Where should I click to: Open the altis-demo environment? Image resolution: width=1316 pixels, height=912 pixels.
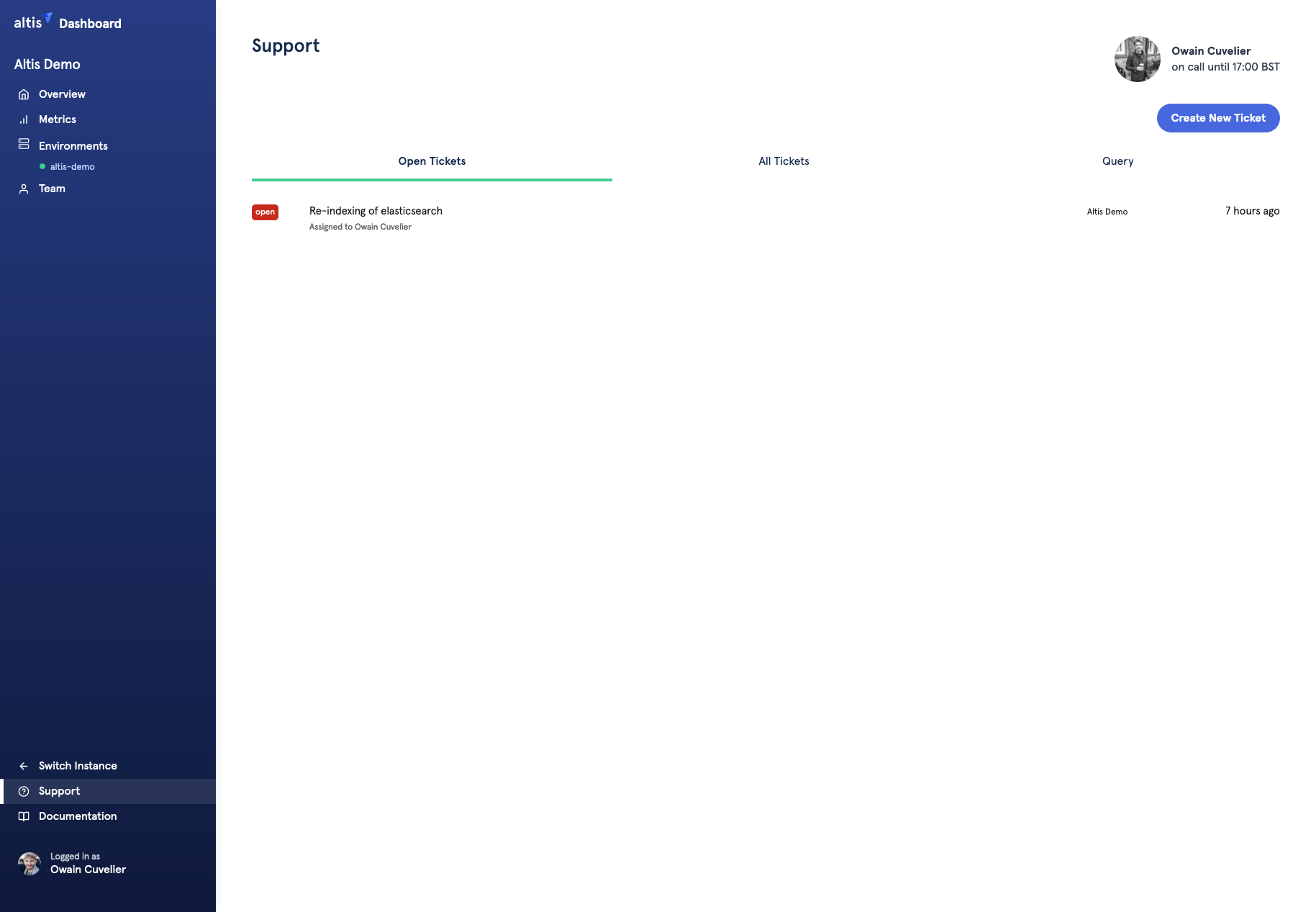point(71,166)
